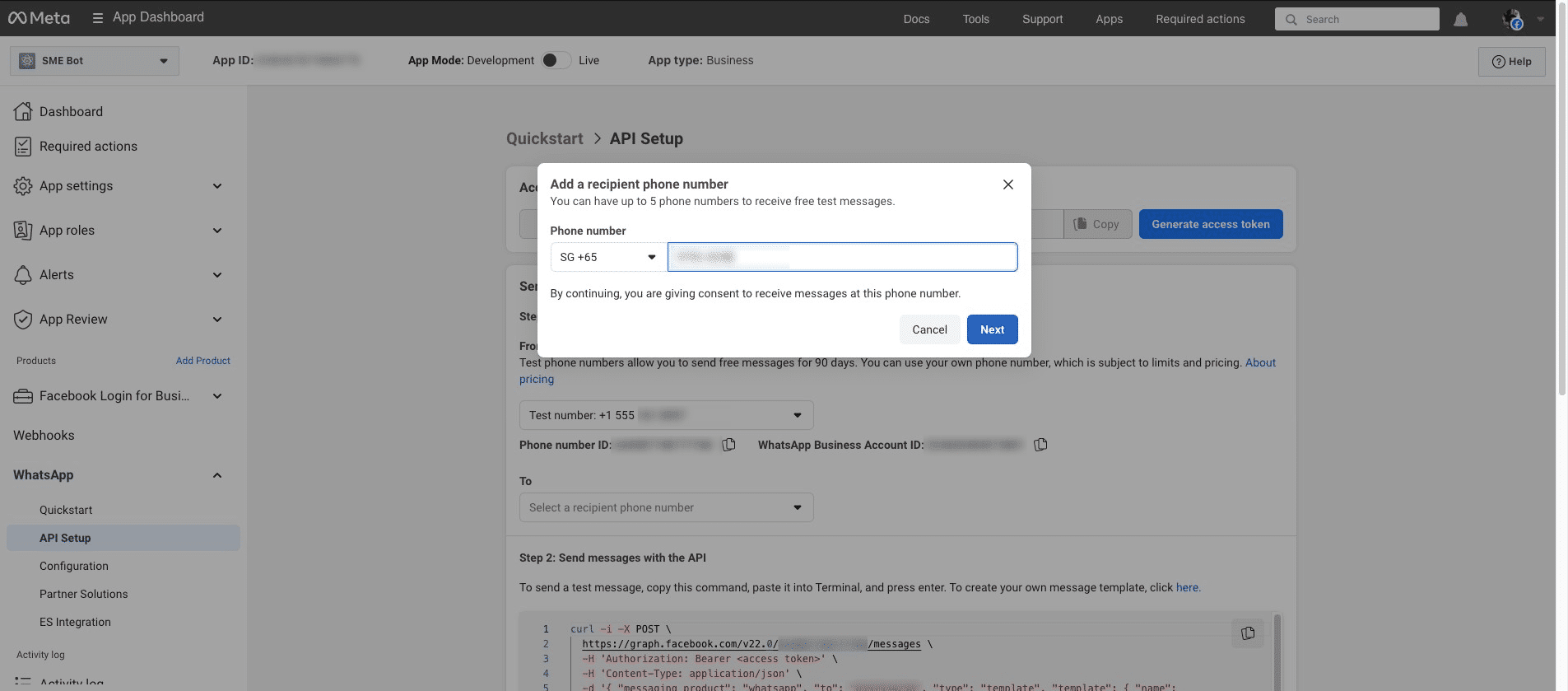Open Select a recipient phone number dropdown
The image size is (1568, 691).
(666, 507)
